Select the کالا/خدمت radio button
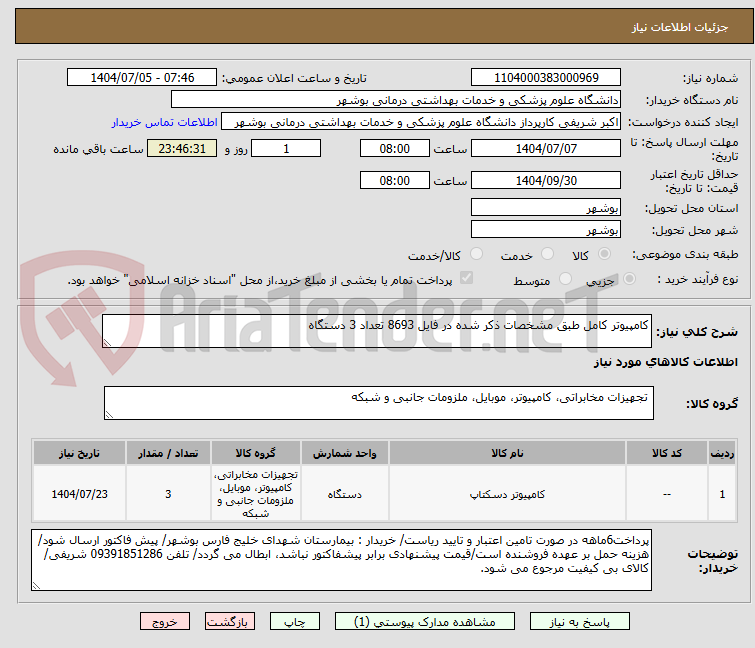Viewport: 755px width, 648px height. [476, 254]
